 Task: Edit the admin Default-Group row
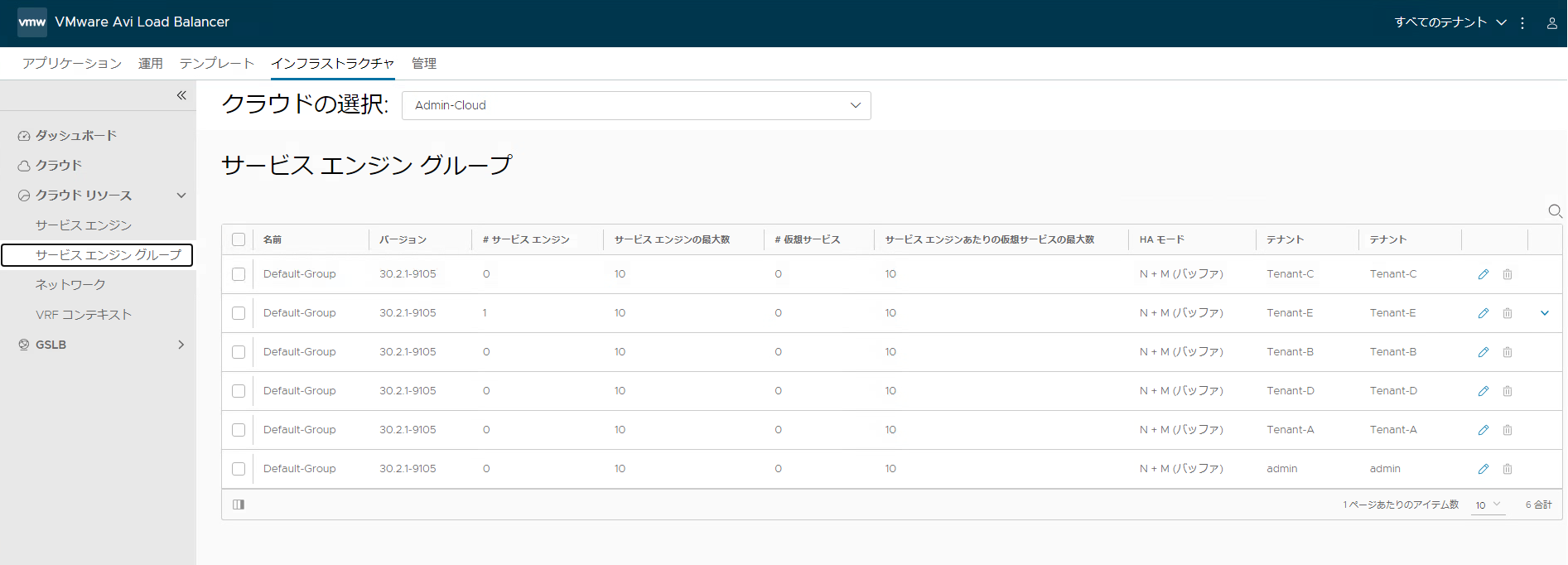1484,469
